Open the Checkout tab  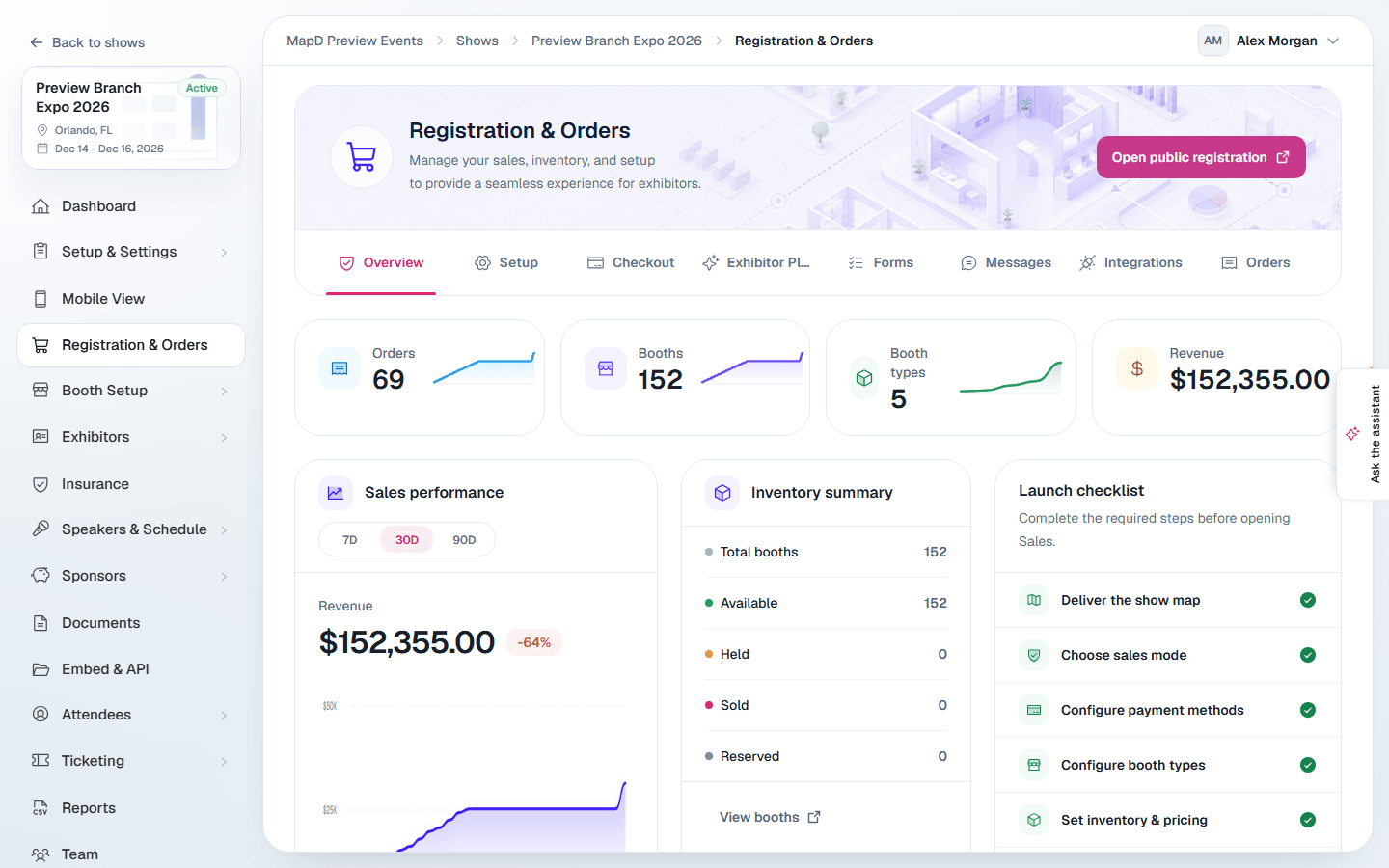631,262
